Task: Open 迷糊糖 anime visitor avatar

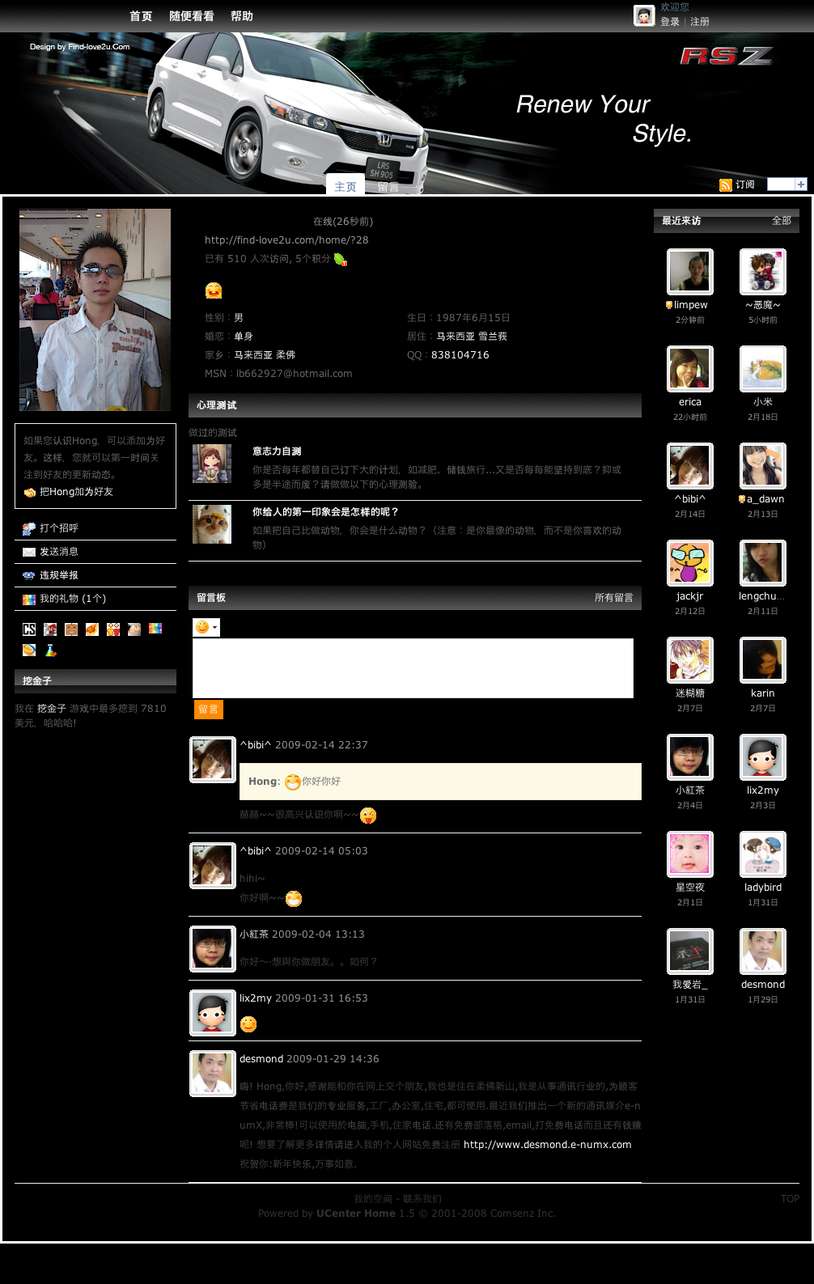Action: (x=690, y=660)
